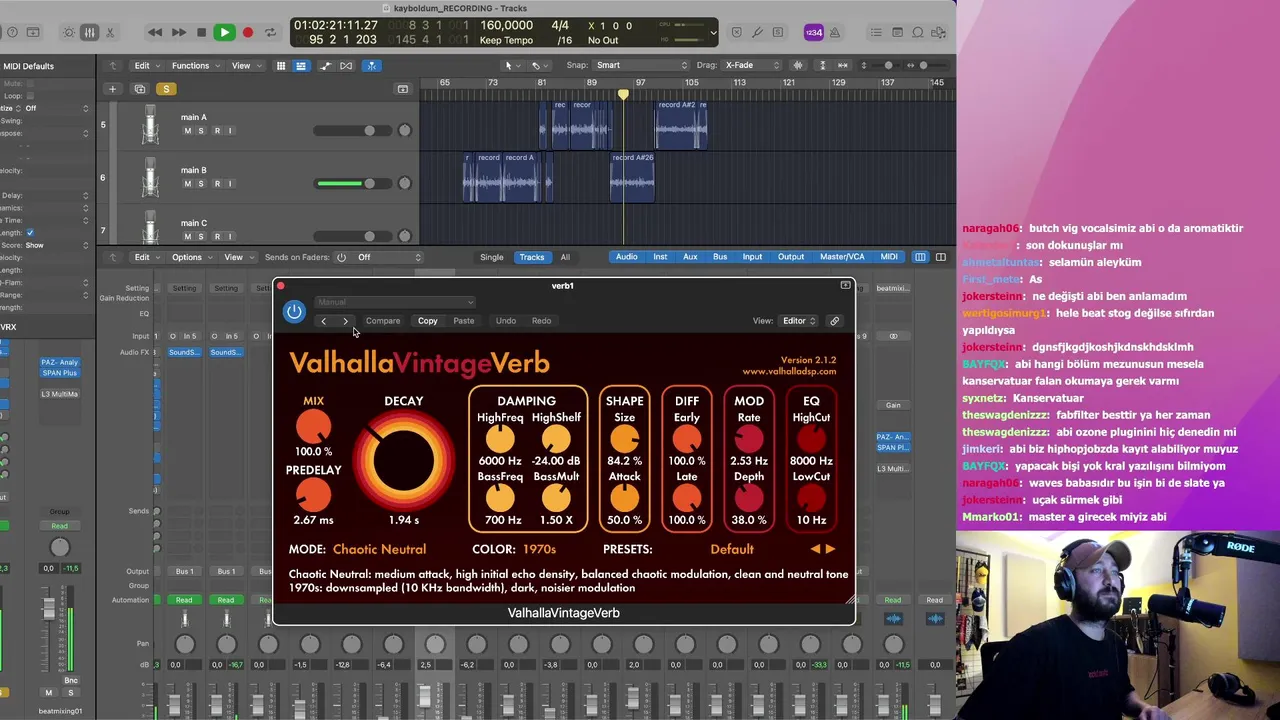Open the plugin View Editor dropdown
This screenshot has height=720, width=1280.
click(798, 321)
